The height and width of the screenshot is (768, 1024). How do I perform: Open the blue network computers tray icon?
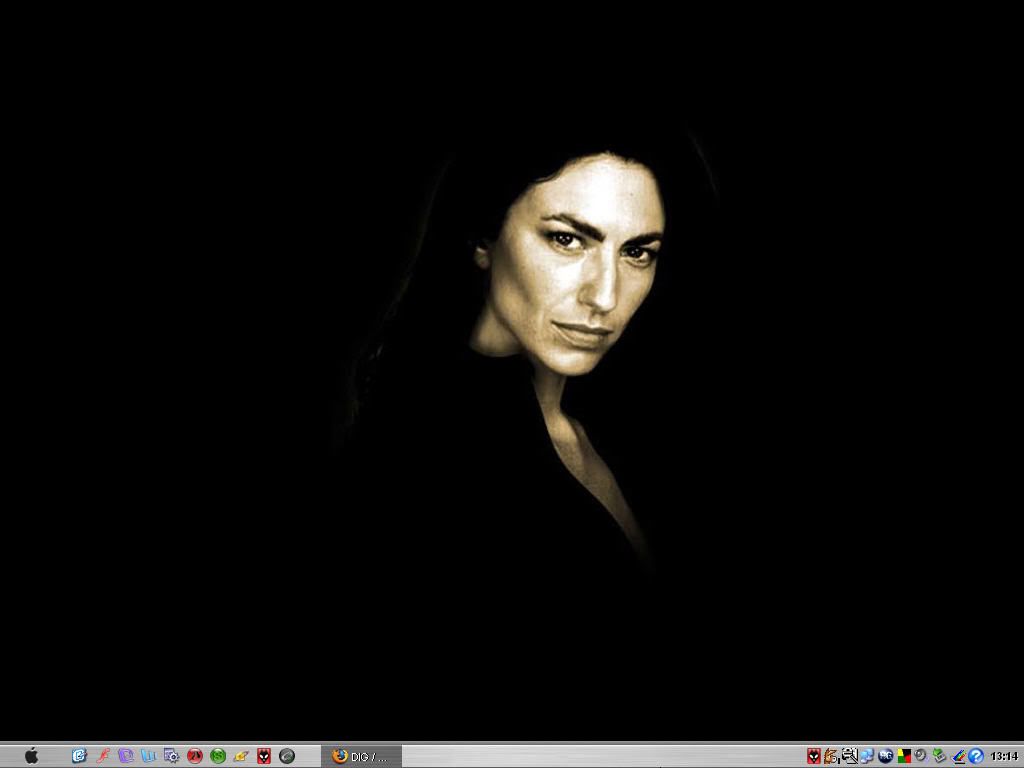click(867, 756)
